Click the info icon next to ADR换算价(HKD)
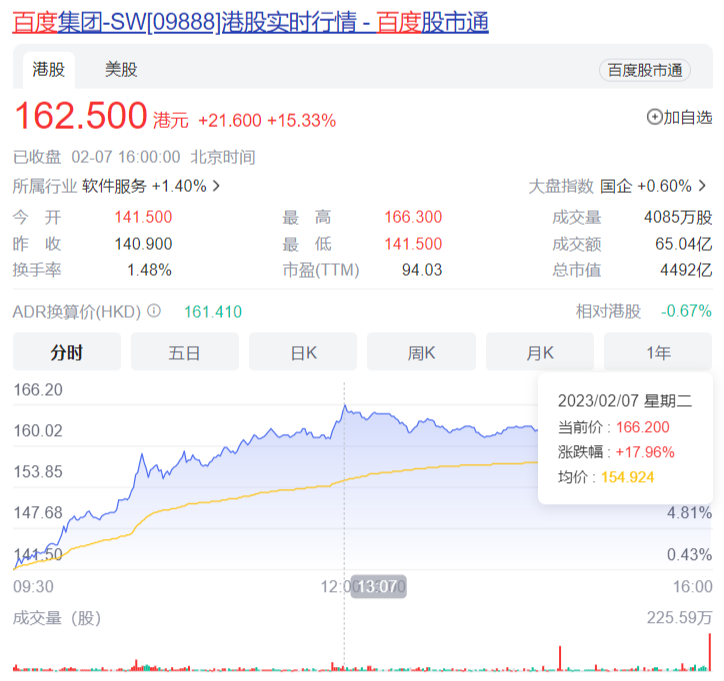This screenshot has height=681, width=724. [154, 311]
